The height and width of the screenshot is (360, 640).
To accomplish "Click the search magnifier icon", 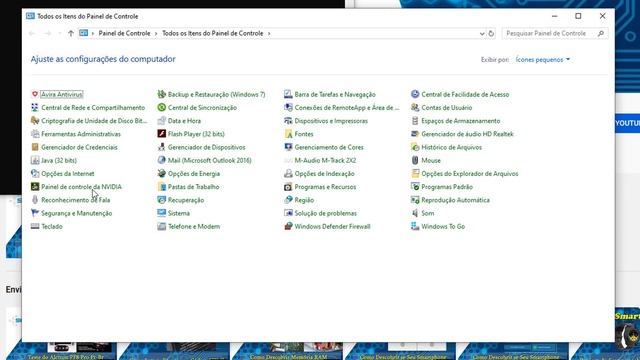I will tap(601, 33).
